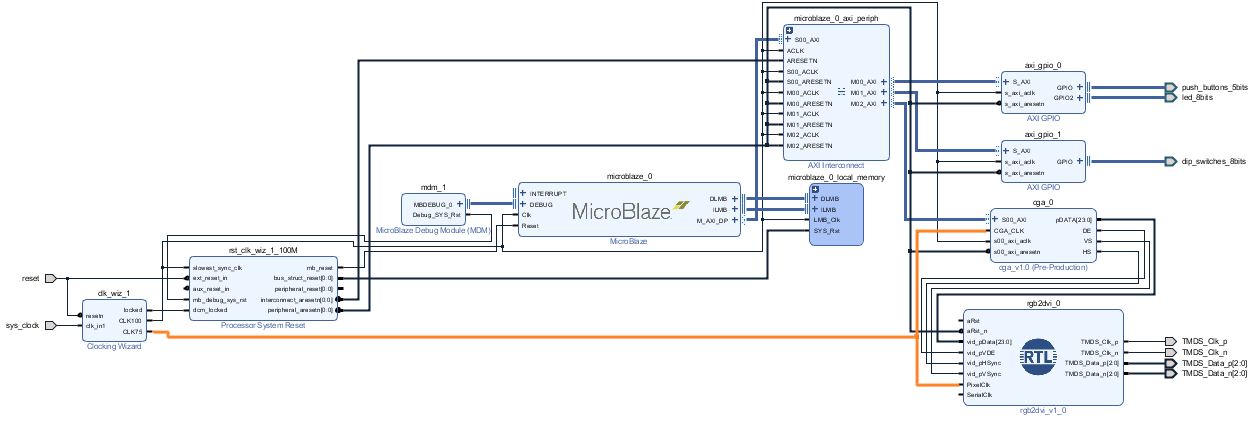The image size is (1257, 426).
Task: Click the TMDS_Data_n[2:0] port symbol
Action: click(1171, 373)
